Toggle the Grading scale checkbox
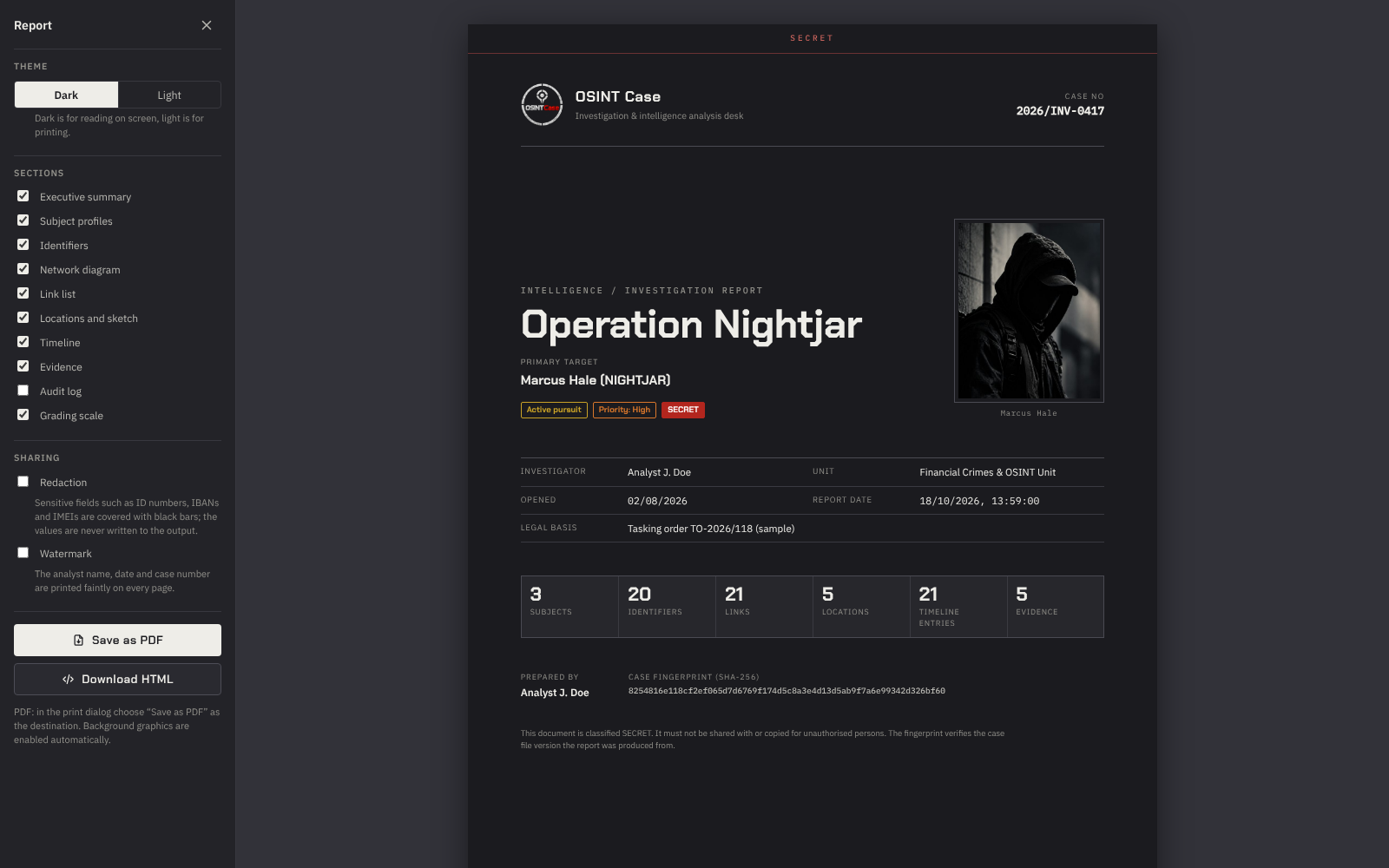 pos(23,415)
